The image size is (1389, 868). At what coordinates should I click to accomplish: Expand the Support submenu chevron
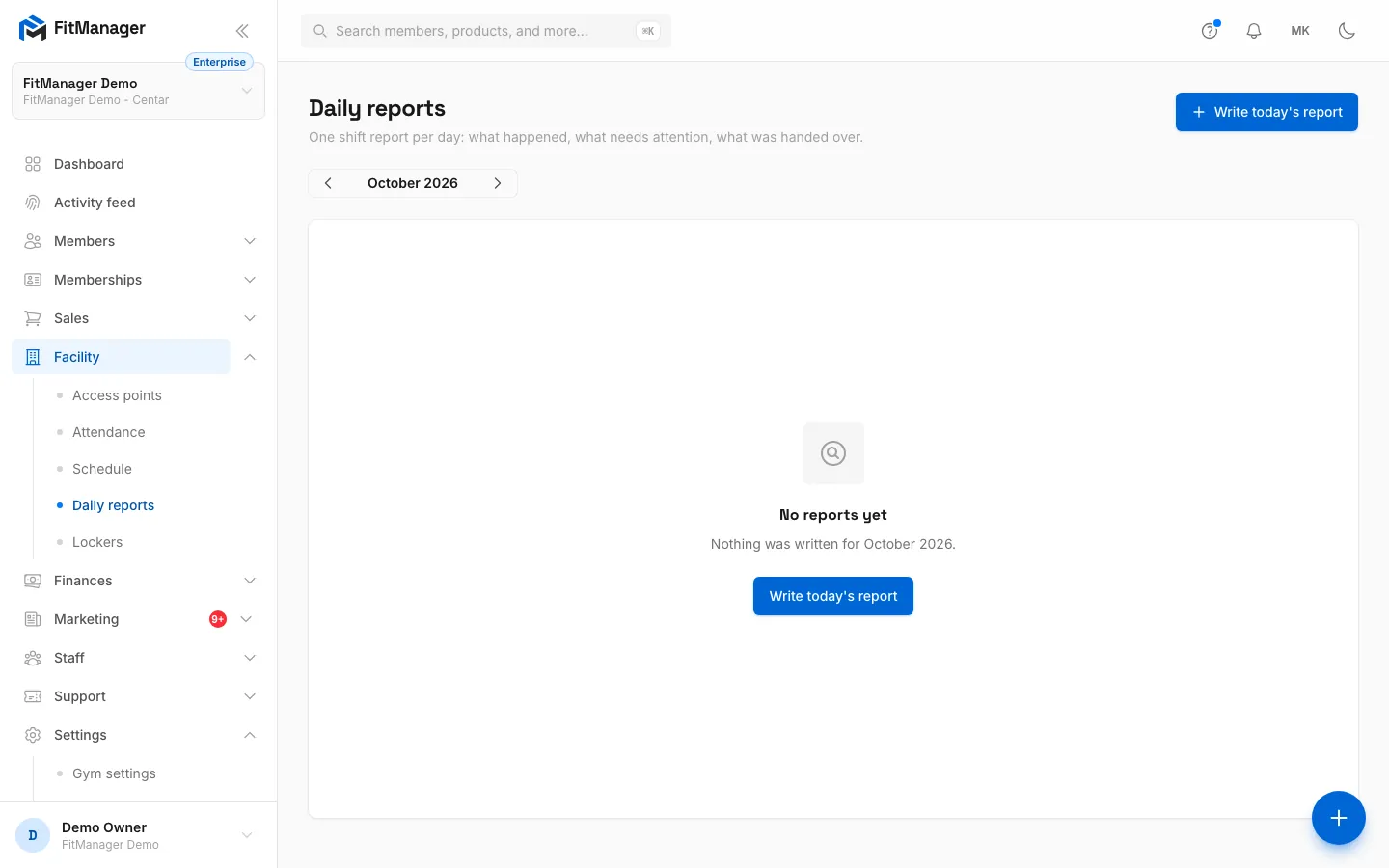250,696
